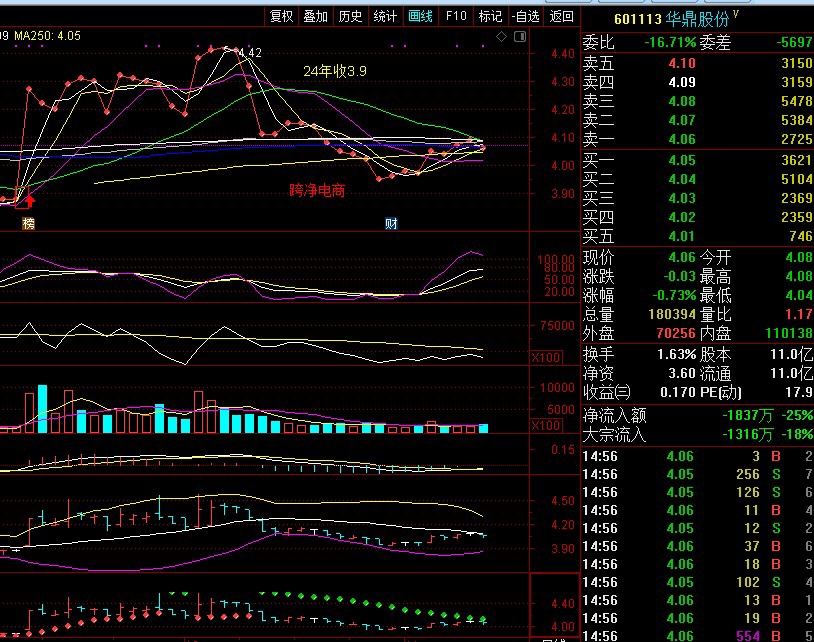The height and width of the screenshot is (642, 814).
Task: Select 买三 bid row at 4.03
Action: click(x=697, y=198)
